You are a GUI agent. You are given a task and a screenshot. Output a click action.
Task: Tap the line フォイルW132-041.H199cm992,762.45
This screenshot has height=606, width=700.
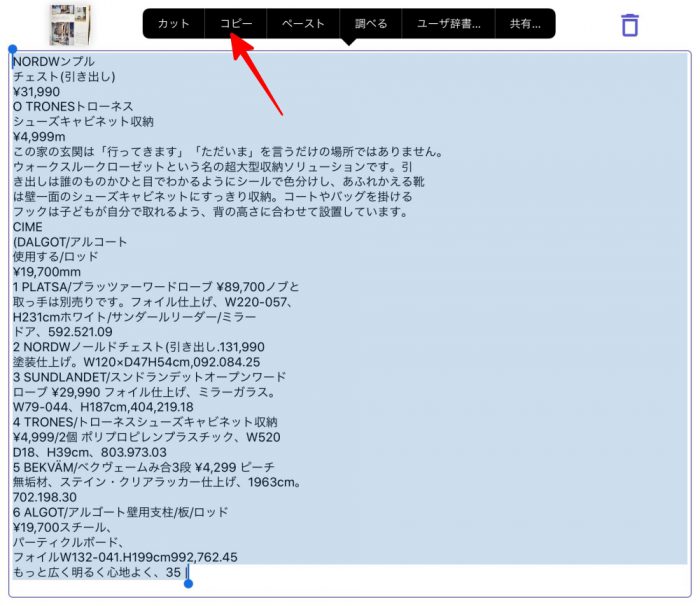point(125,557)
